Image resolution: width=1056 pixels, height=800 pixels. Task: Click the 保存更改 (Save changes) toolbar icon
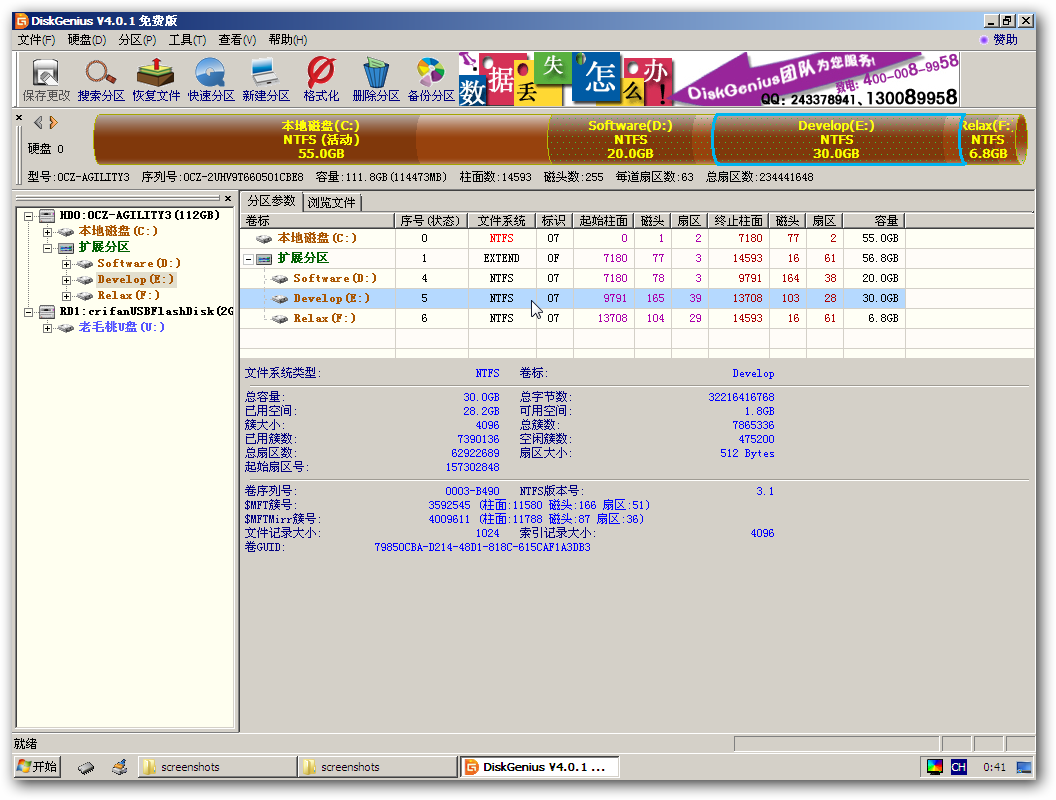(46, 79)
